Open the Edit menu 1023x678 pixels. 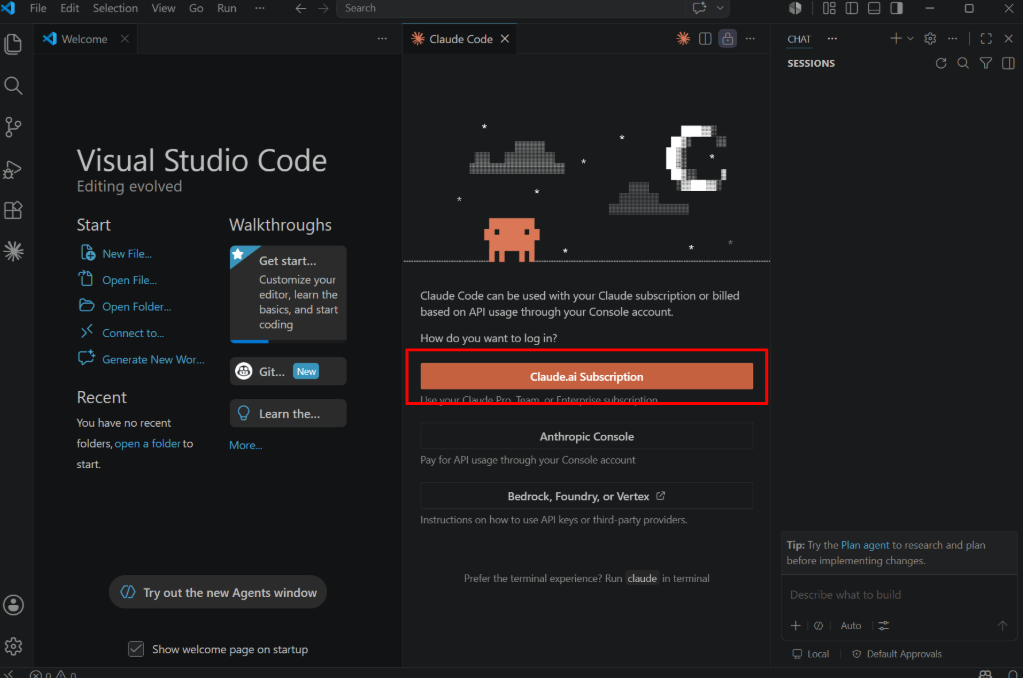[x=70, y=8]
